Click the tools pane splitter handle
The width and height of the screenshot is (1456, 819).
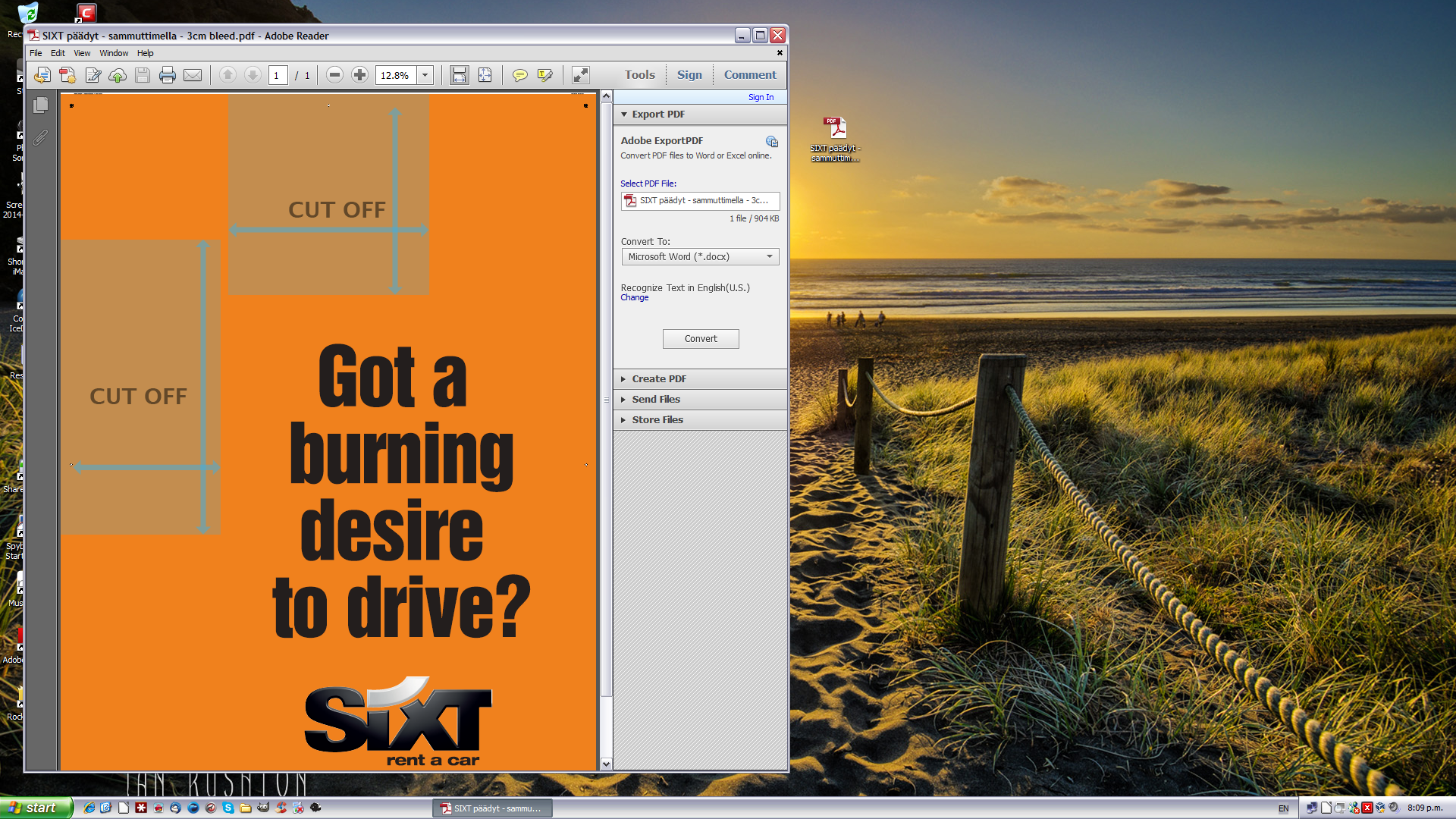click(606, 400)
